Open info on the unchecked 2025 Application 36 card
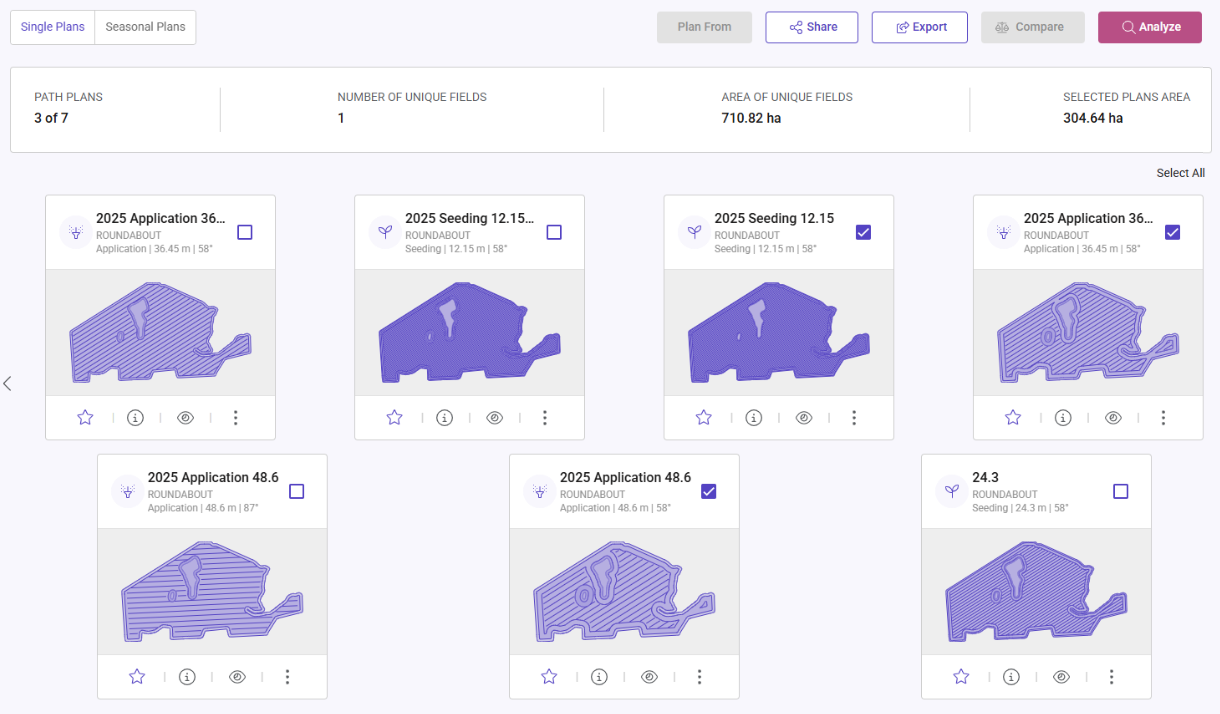Viewport: 1220px width, 714px height. [136, 418]
